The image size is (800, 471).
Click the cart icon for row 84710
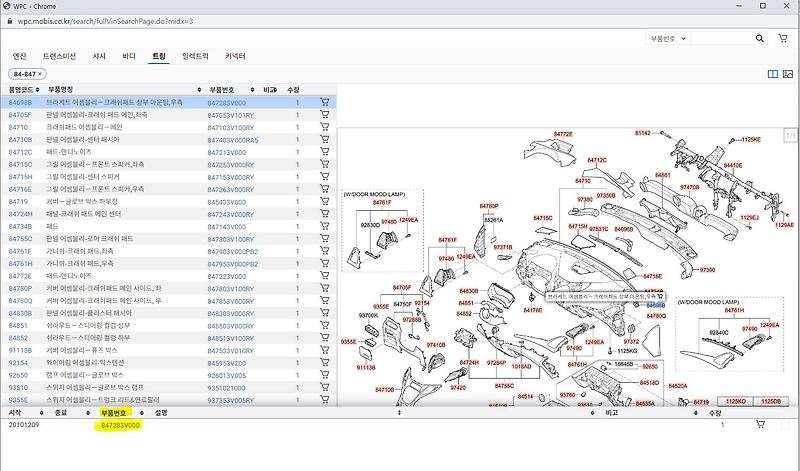pos(324,127)
